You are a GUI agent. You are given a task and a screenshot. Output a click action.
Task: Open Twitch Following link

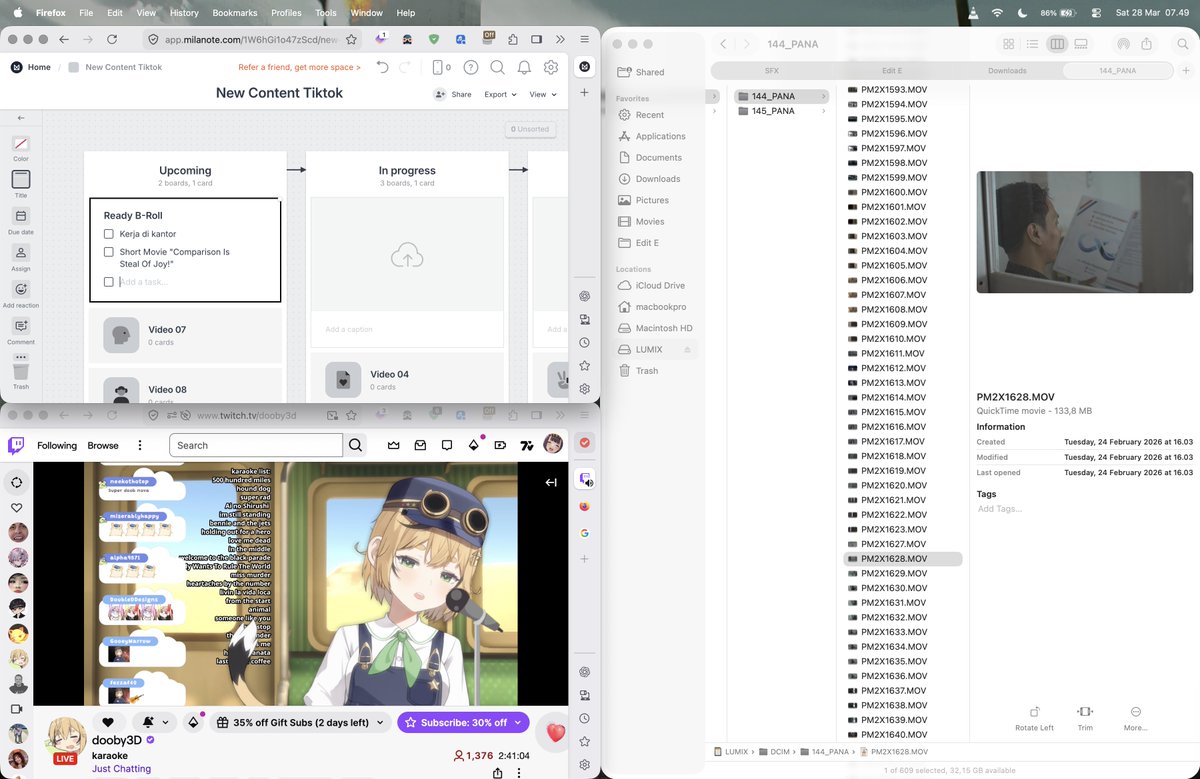[57, 445]
